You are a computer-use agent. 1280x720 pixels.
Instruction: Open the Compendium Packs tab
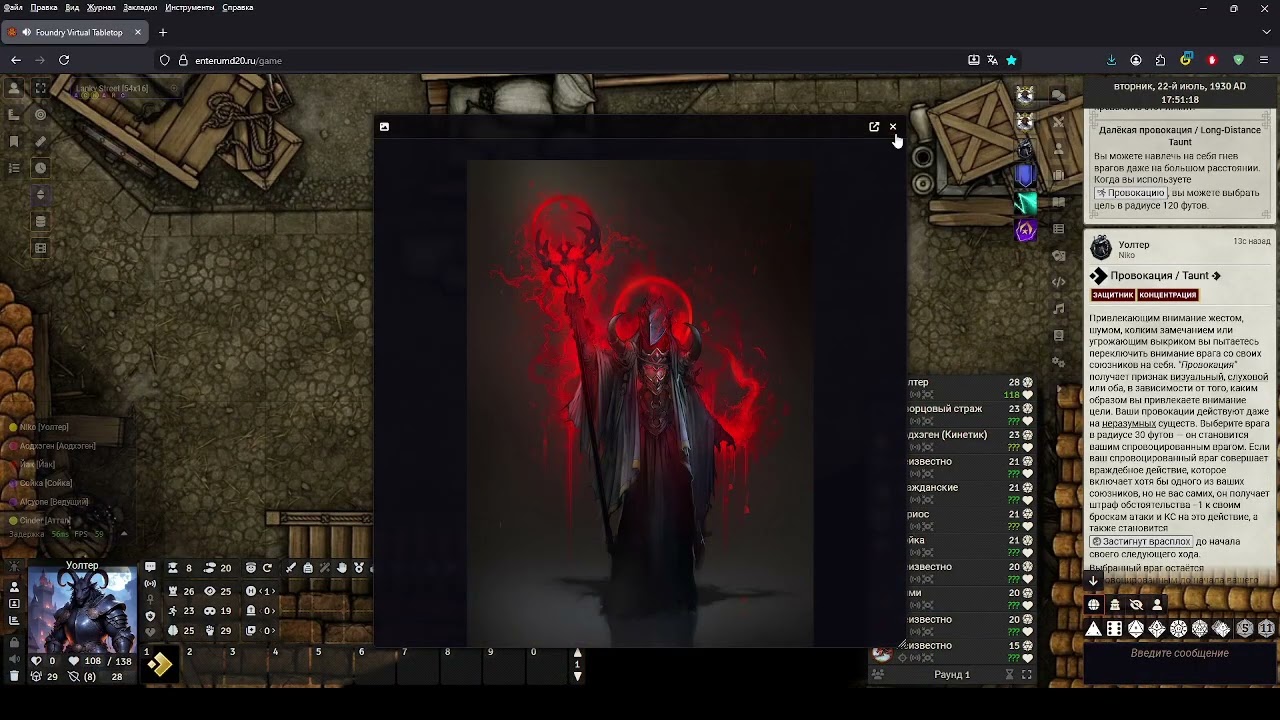coord(1059,335)
